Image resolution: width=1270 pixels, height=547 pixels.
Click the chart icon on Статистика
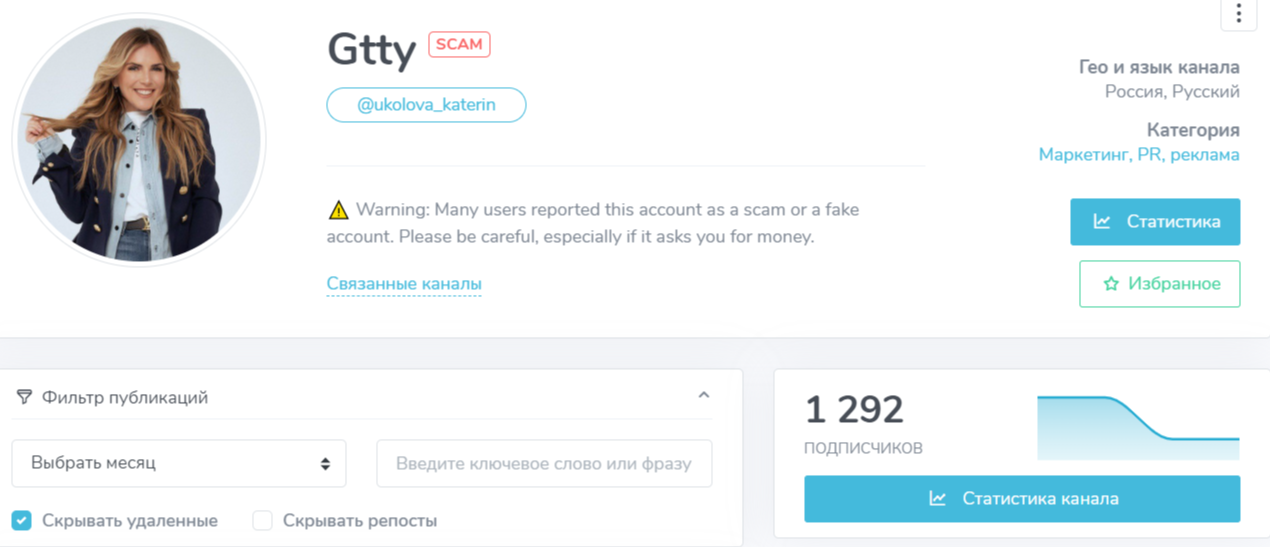(x=1102, y=221)
